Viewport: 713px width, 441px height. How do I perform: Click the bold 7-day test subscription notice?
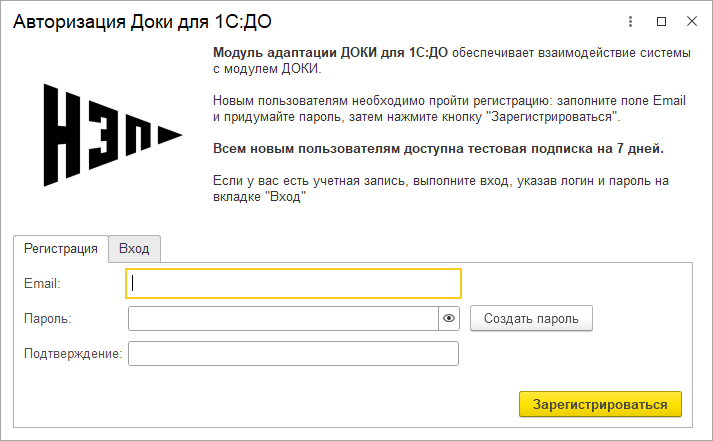[x=438, y=149]
